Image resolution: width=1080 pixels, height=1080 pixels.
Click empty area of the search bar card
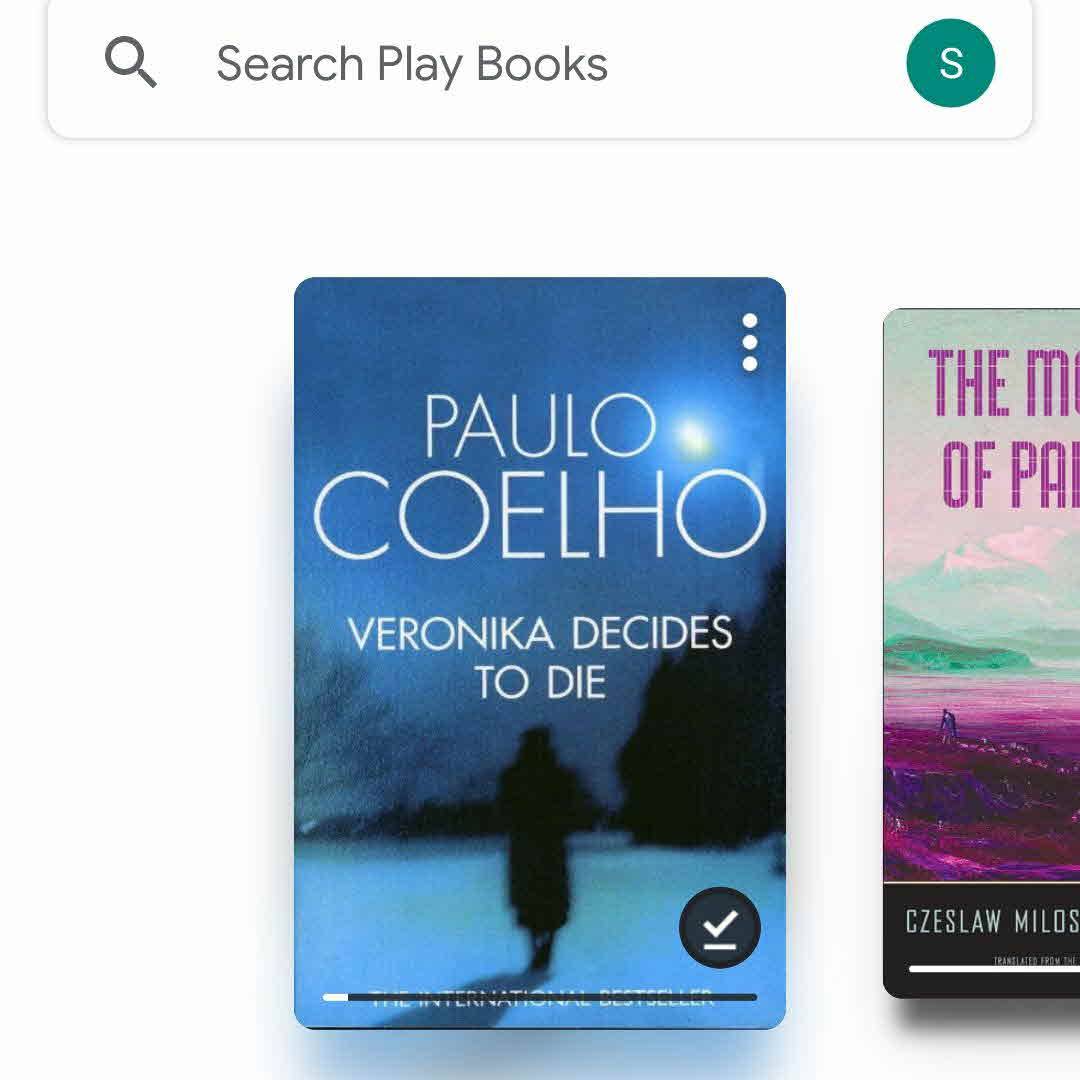(758, 64)
